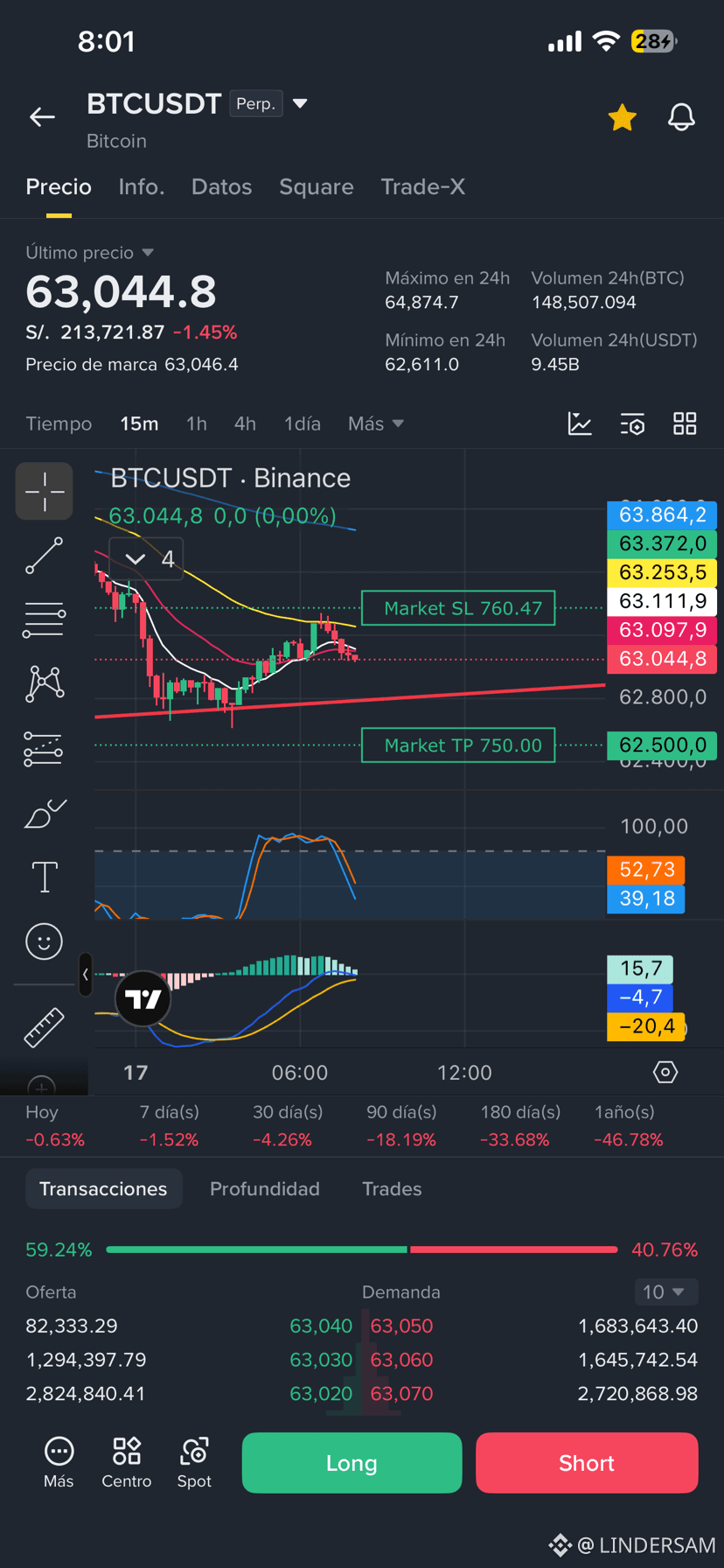Click the 63,050 ask price
Screen dimensions: 724x1568
[x=401, y=1326]
